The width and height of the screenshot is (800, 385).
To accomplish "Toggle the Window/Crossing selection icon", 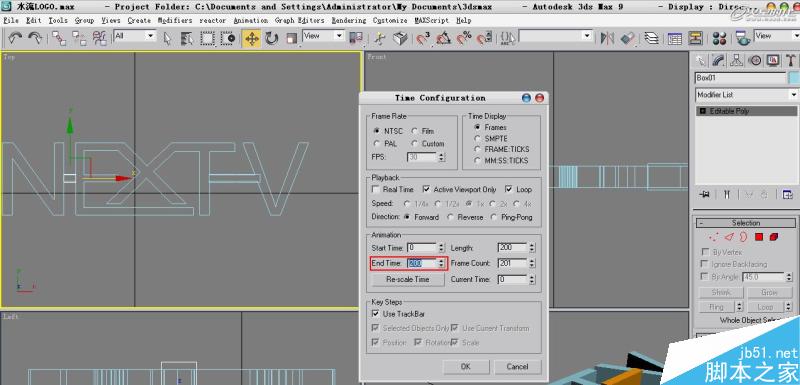I will pos(228,38).
